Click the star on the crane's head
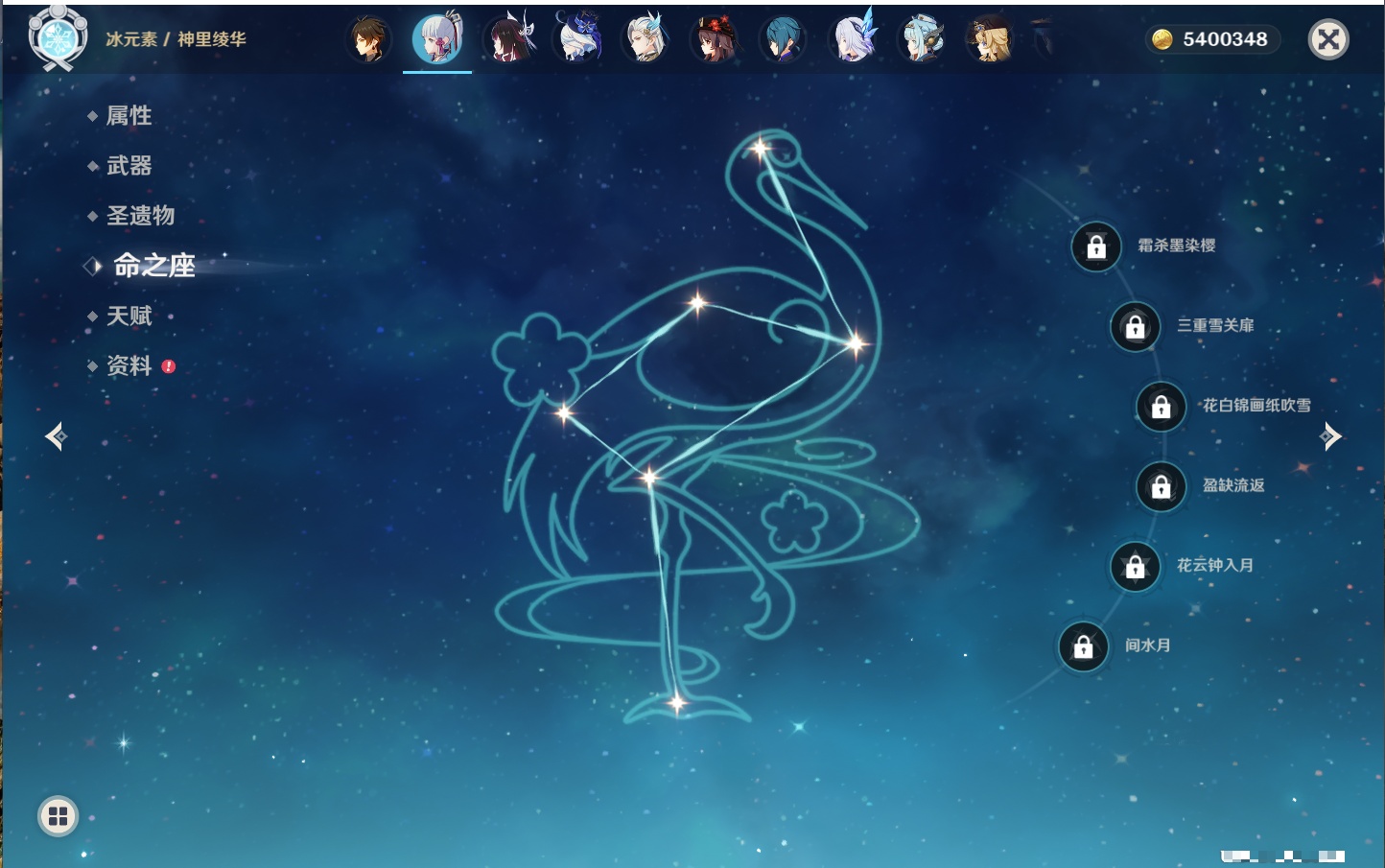This screenshot has height=868, width=1385. coord(760,149)
